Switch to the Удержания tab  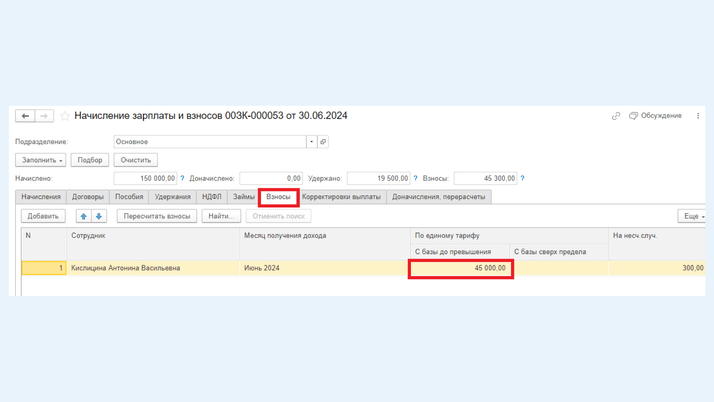pos(173,197)
